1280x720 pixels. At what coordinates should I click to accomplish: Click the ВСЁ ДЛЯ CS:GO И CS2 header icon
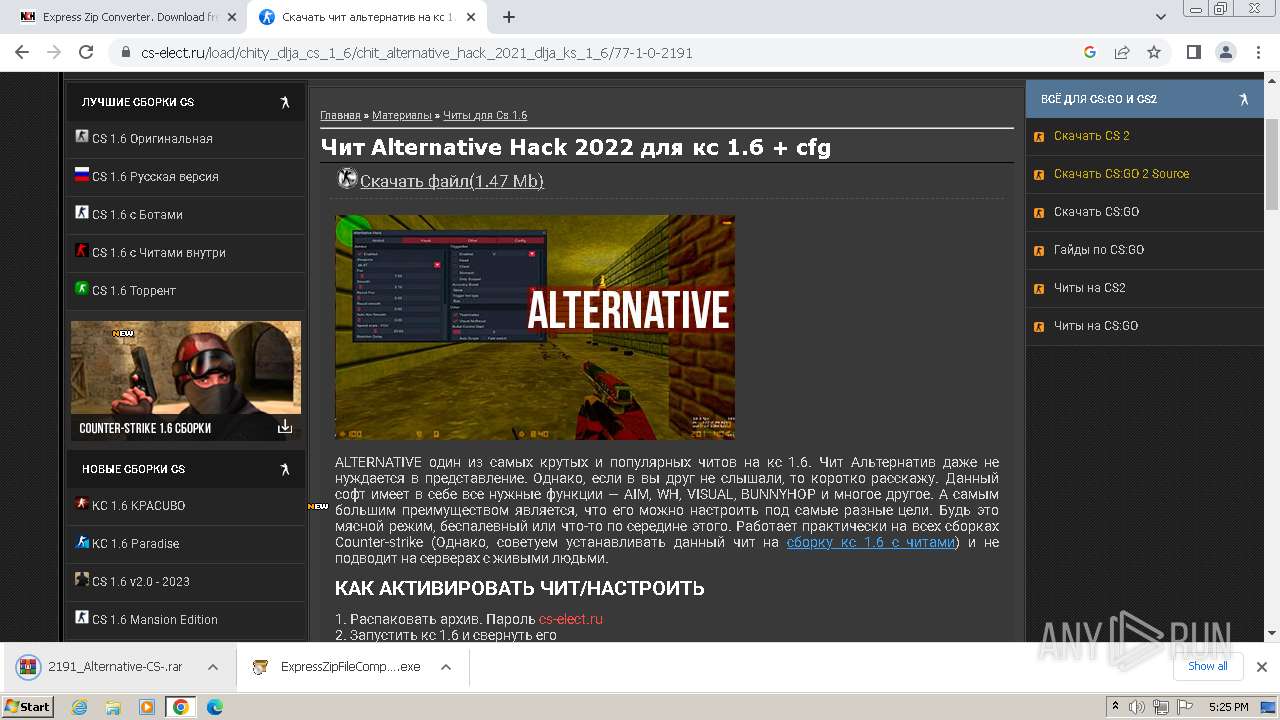tap(1244, 99)
